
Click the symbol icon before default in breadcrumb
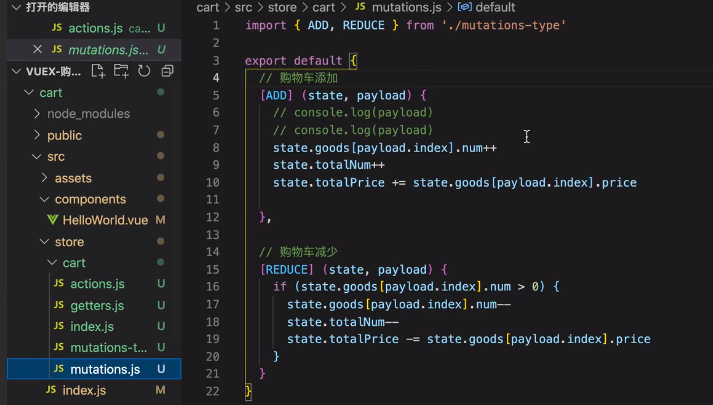click(464, 7)
